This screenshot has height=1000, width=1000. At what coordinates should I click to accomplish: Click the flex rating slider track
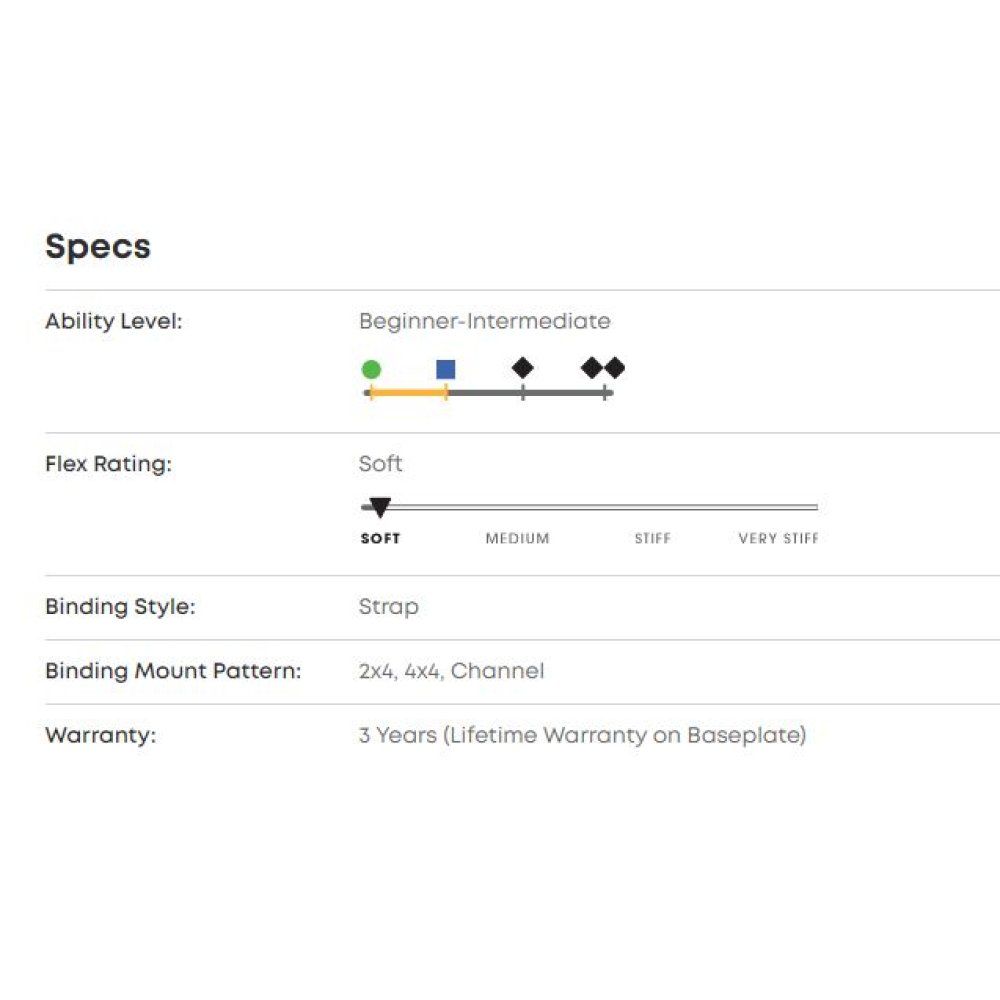[x=600, y=507]
